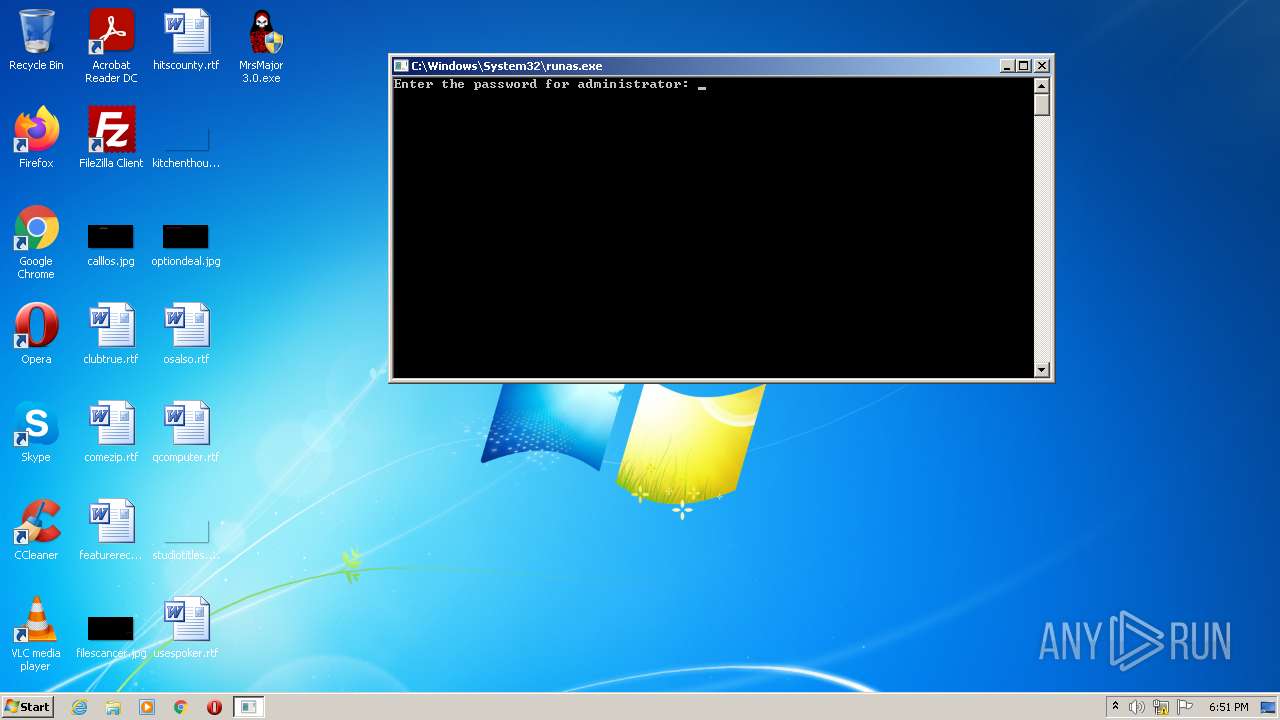
Task: Select the Opera desktop shortcut
Action: tap(36, 334)
